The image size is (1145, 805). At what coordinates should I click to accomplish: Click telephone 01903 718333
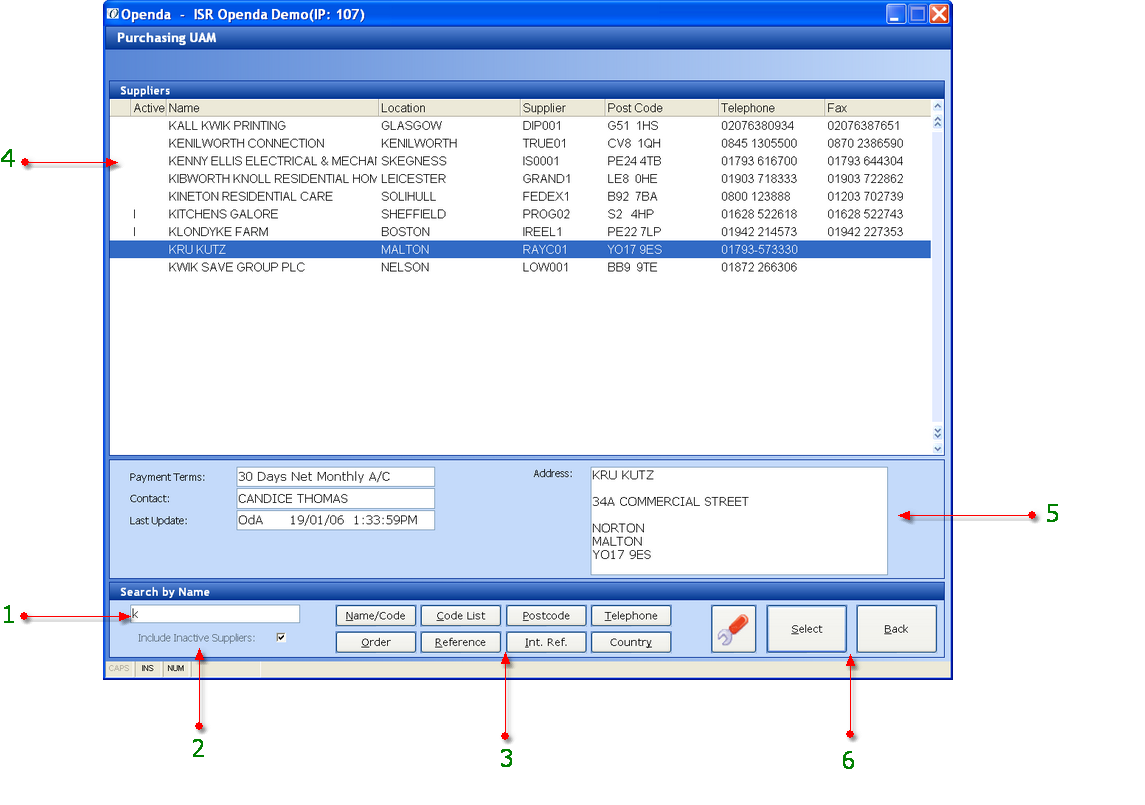coord(759,179)
